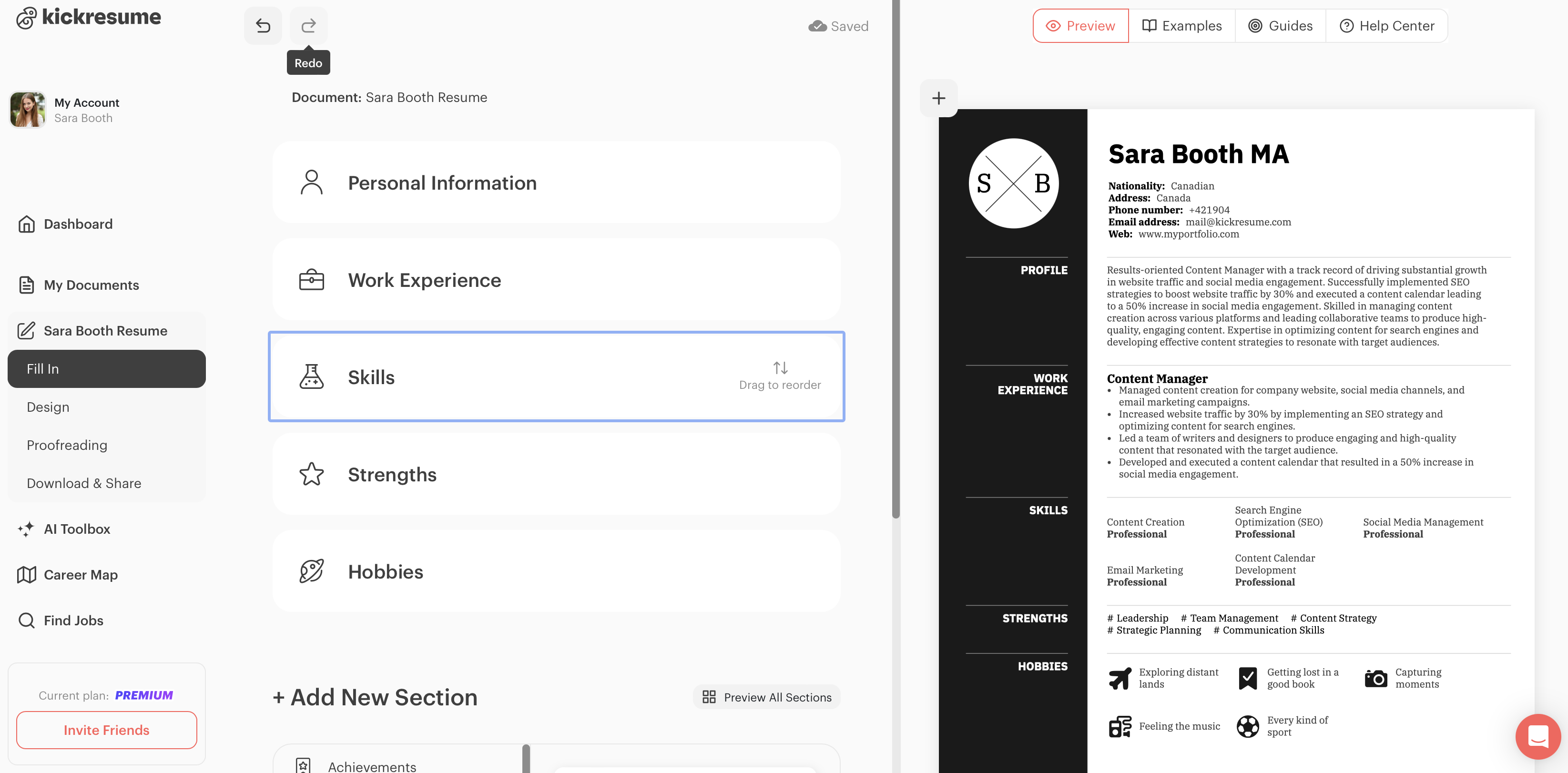1568x773 pixels.
Task: Go to Find Jobs
Action: pos(73,620)
